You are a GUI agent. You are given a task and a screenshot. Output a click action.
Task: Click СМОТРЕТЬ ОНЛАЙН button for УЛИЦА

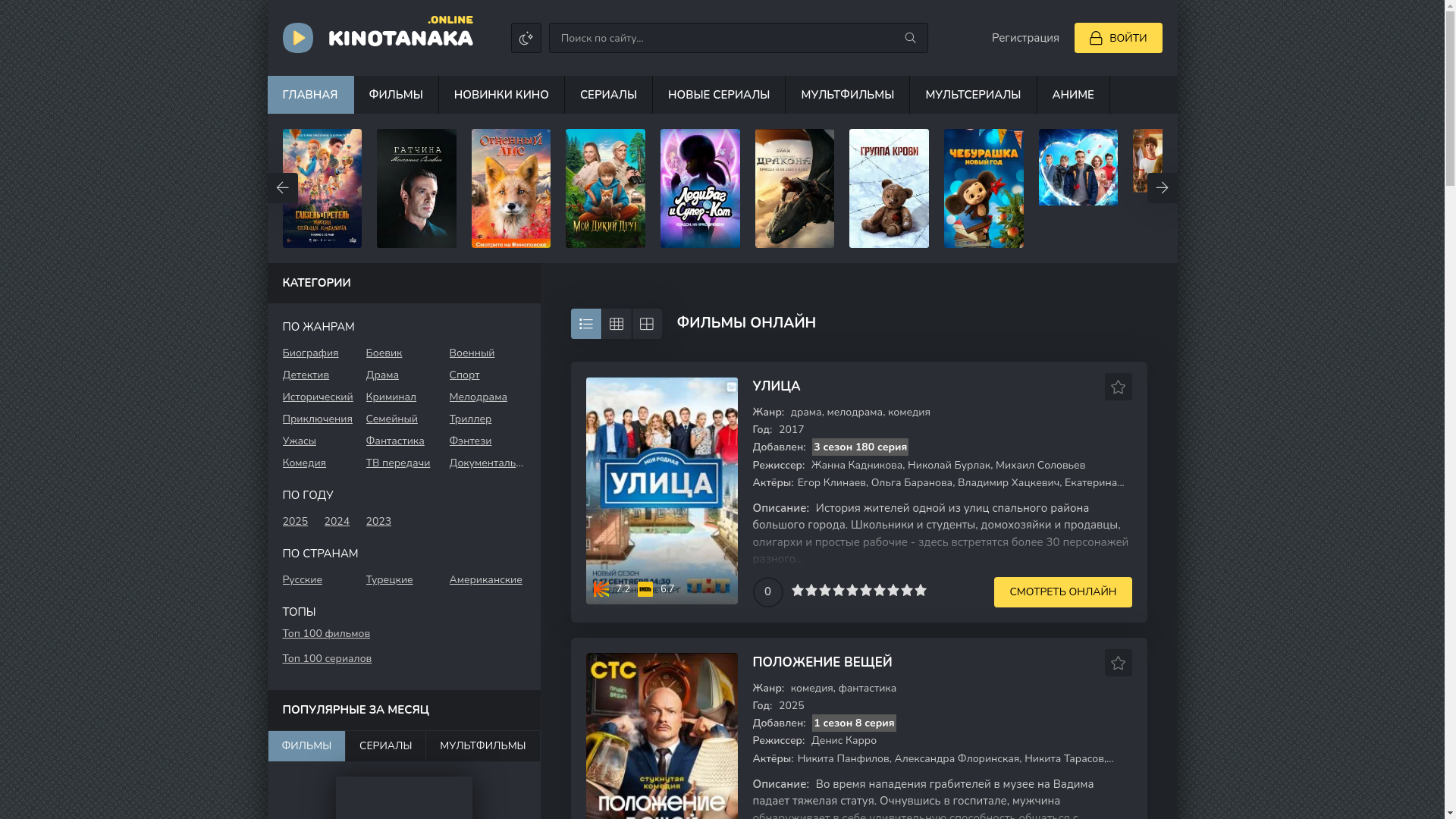pyautogui.click(x=1062, y=592)
